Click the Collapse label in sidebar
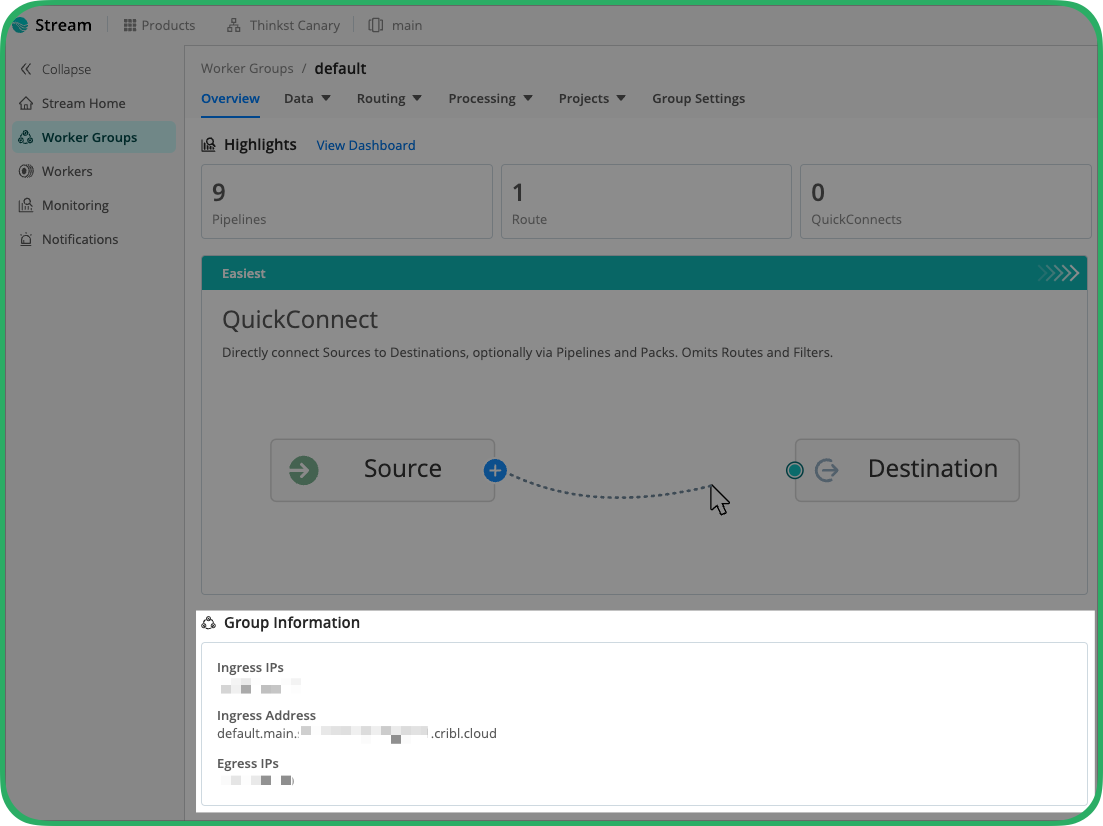Screen dimensions: 1103x826 [x=66, y=69]
